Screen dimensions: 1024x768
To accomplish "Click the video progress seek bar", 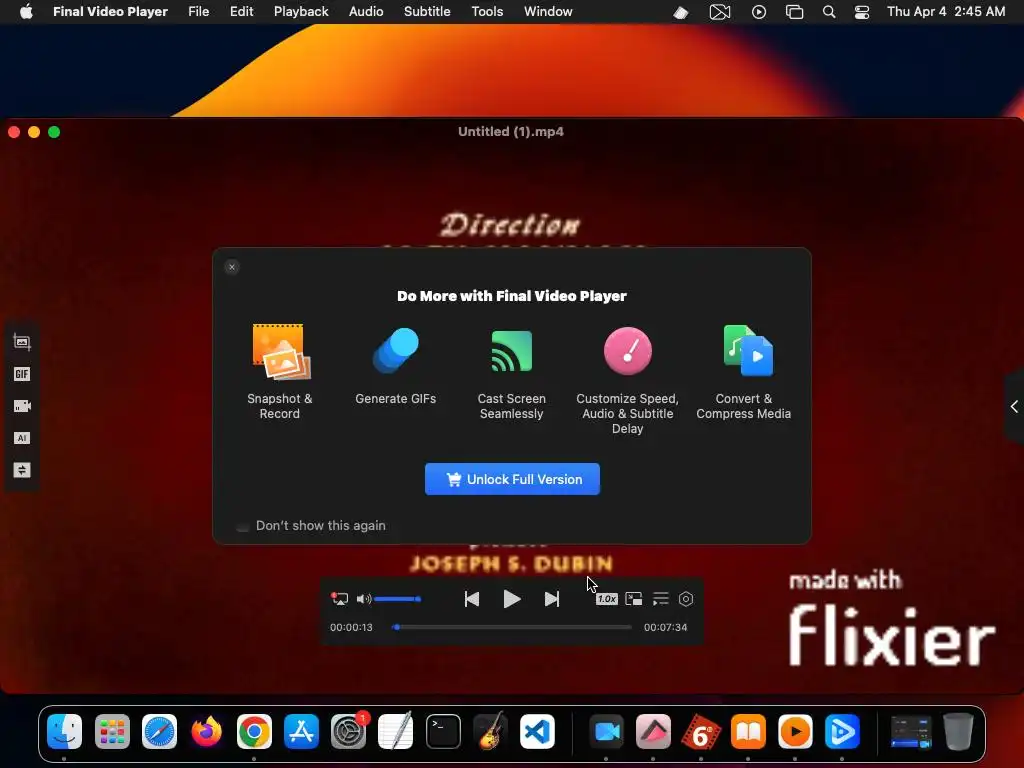I will (x=512, y=627).
